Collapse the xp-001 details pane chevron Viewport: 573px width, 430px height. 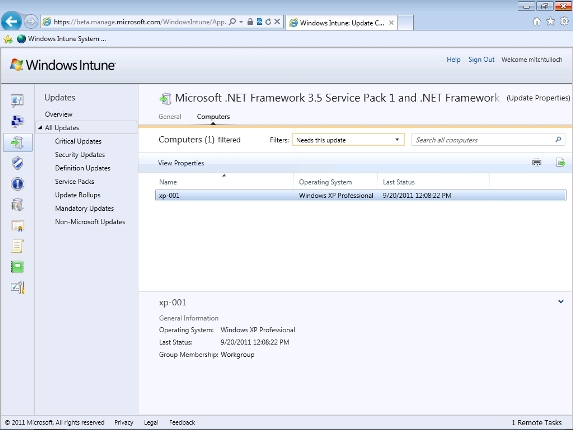click(561, 302)
